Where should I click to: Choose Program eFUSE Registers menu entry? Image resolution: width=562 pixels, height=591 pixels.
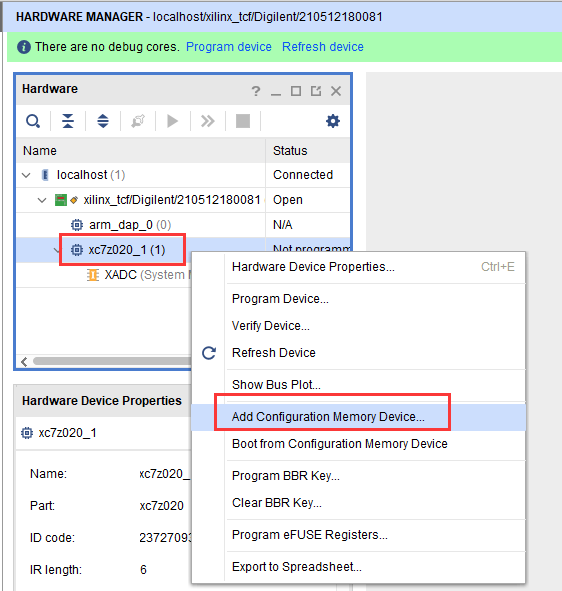(x=358, y=535)
